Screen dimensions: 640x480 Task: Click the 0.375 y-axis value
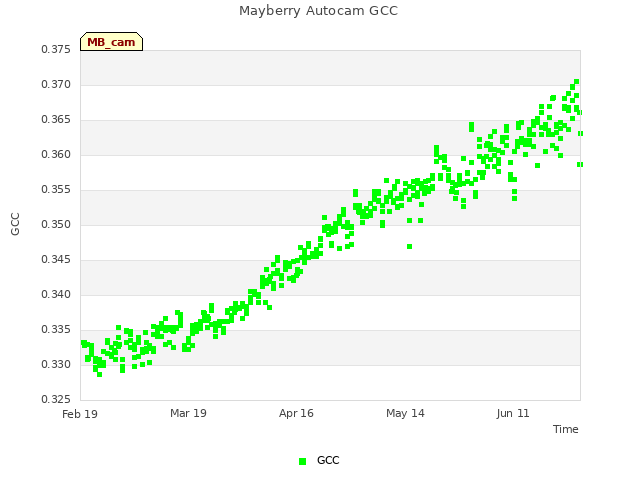[56, 49]
